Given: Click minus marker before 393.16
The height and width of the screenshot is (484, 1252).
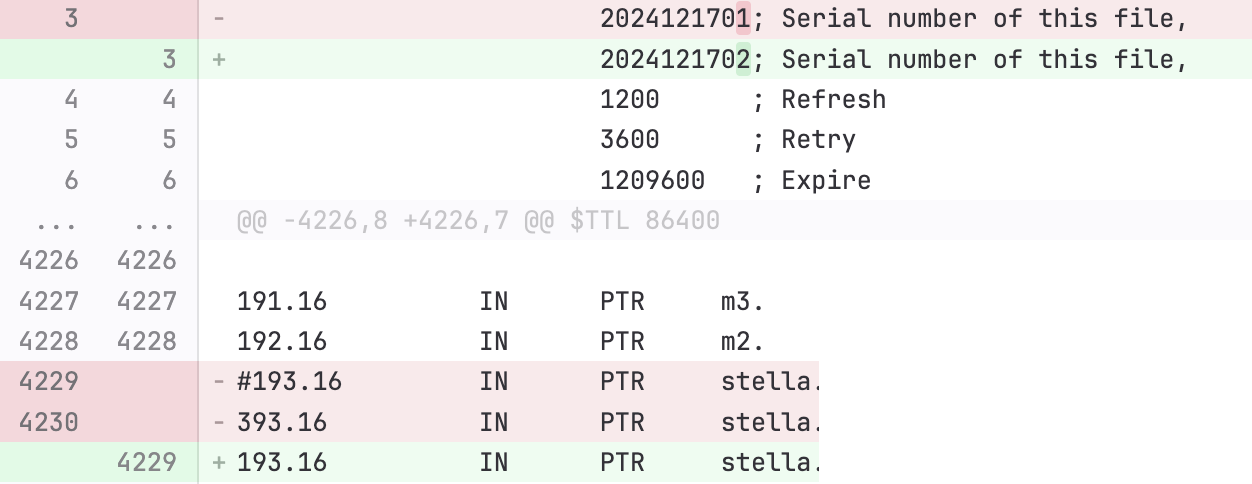Looking at the screenshot, I should pos(219,422).
